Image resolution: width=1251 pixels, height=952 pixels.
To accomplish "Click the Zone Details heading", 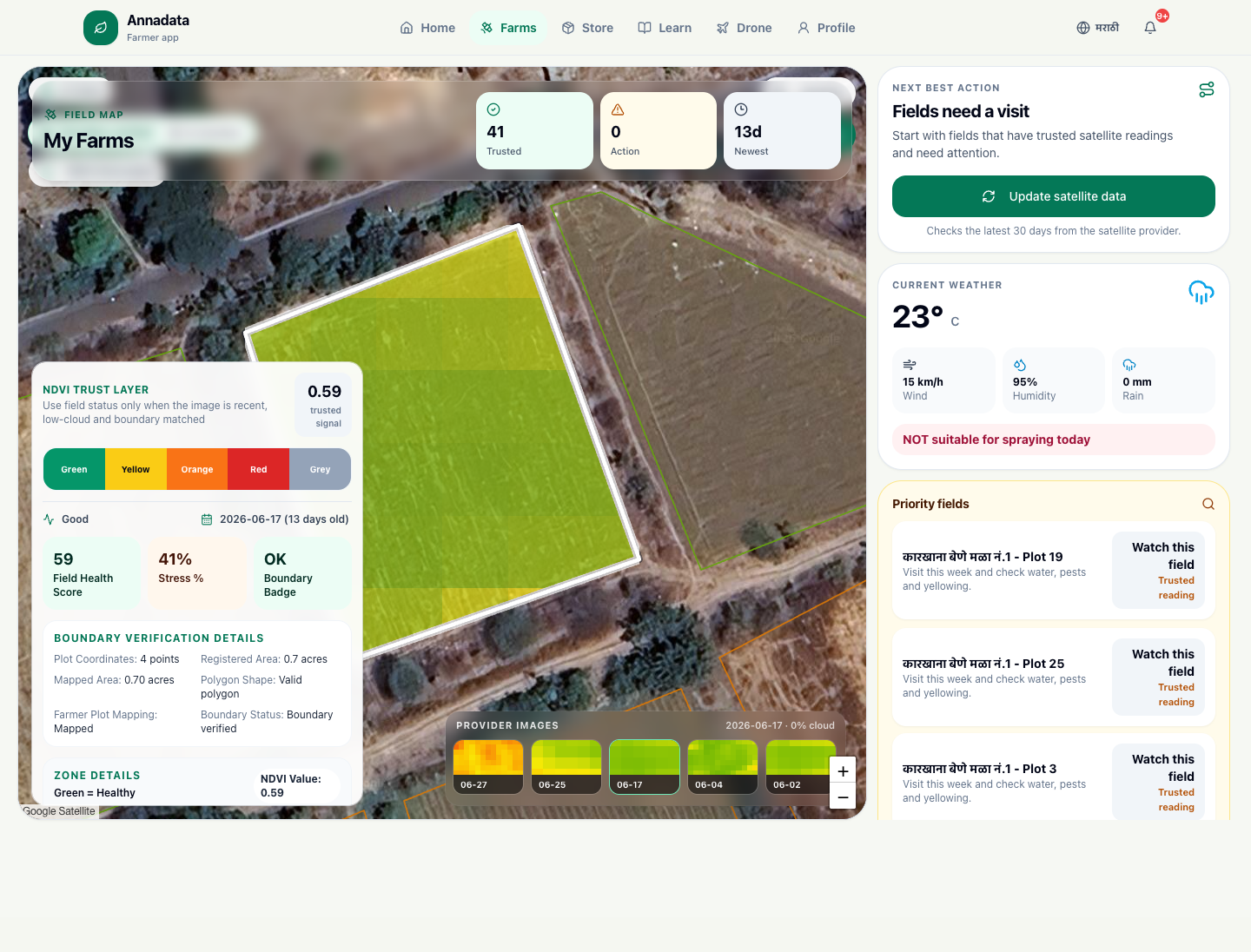I will (97, 776).
